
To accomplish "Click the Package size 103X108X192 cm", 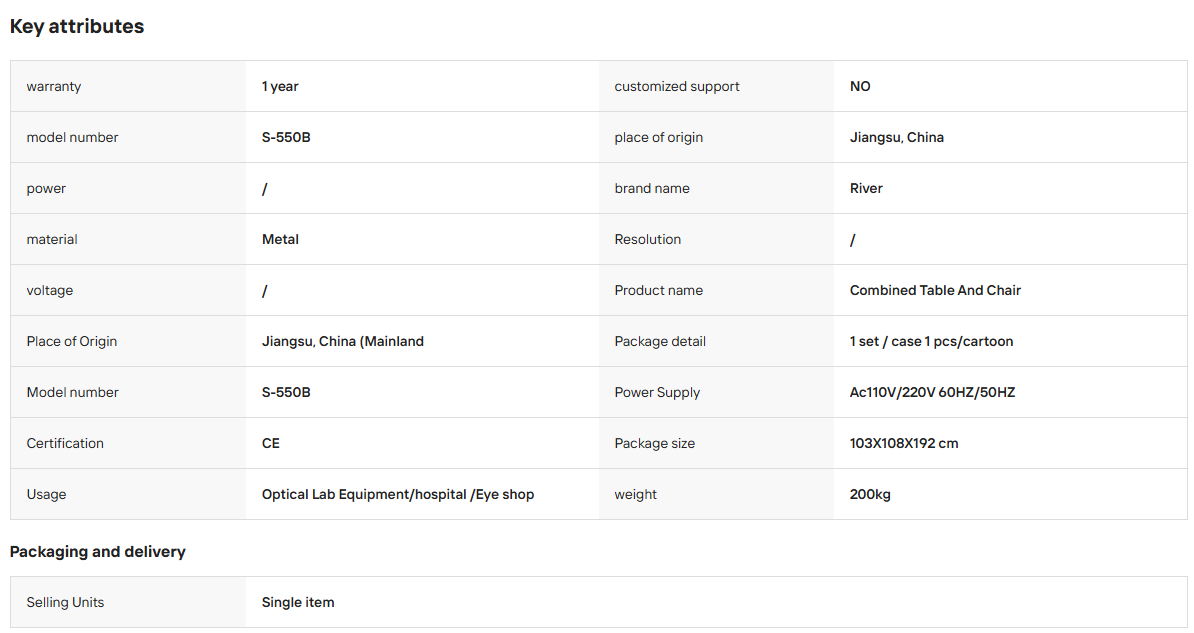I will 904,444.
